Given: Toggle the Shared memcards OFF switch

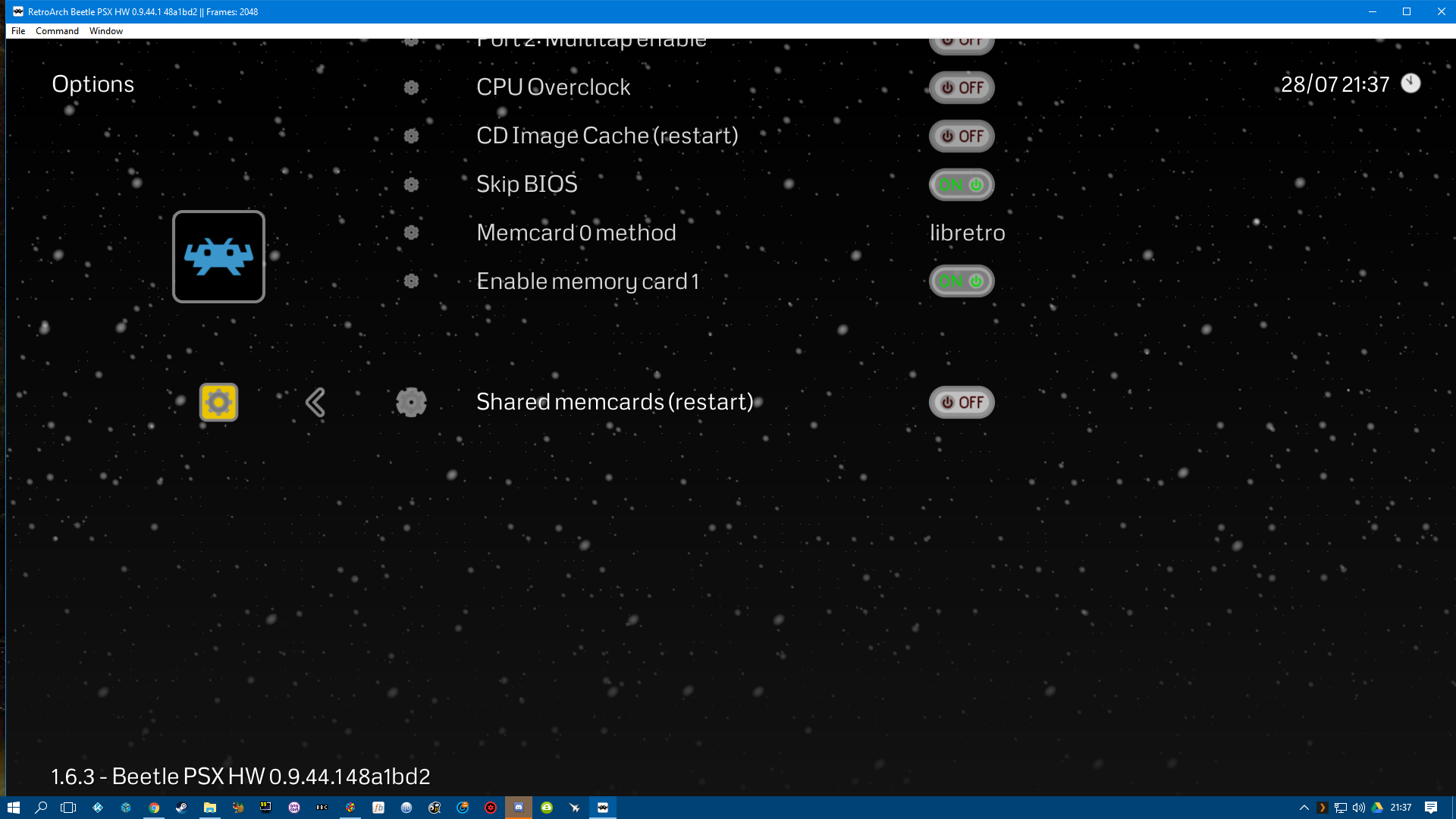Looking at the screenshot, I should click(x=962, y=402).
